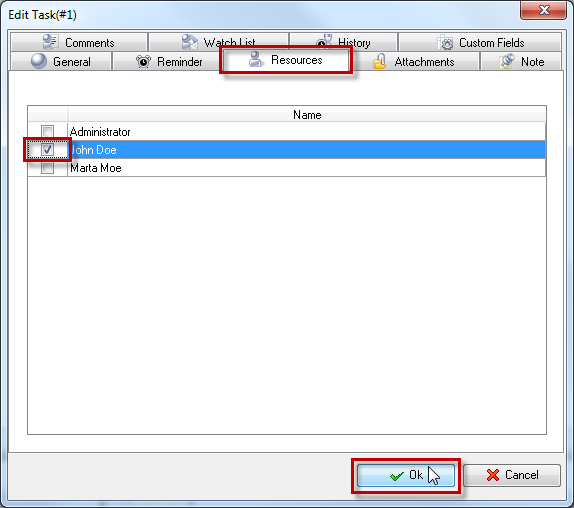Click the red X Cancel icon
This screenshot has height=508, width=574.
pos(493,475)
